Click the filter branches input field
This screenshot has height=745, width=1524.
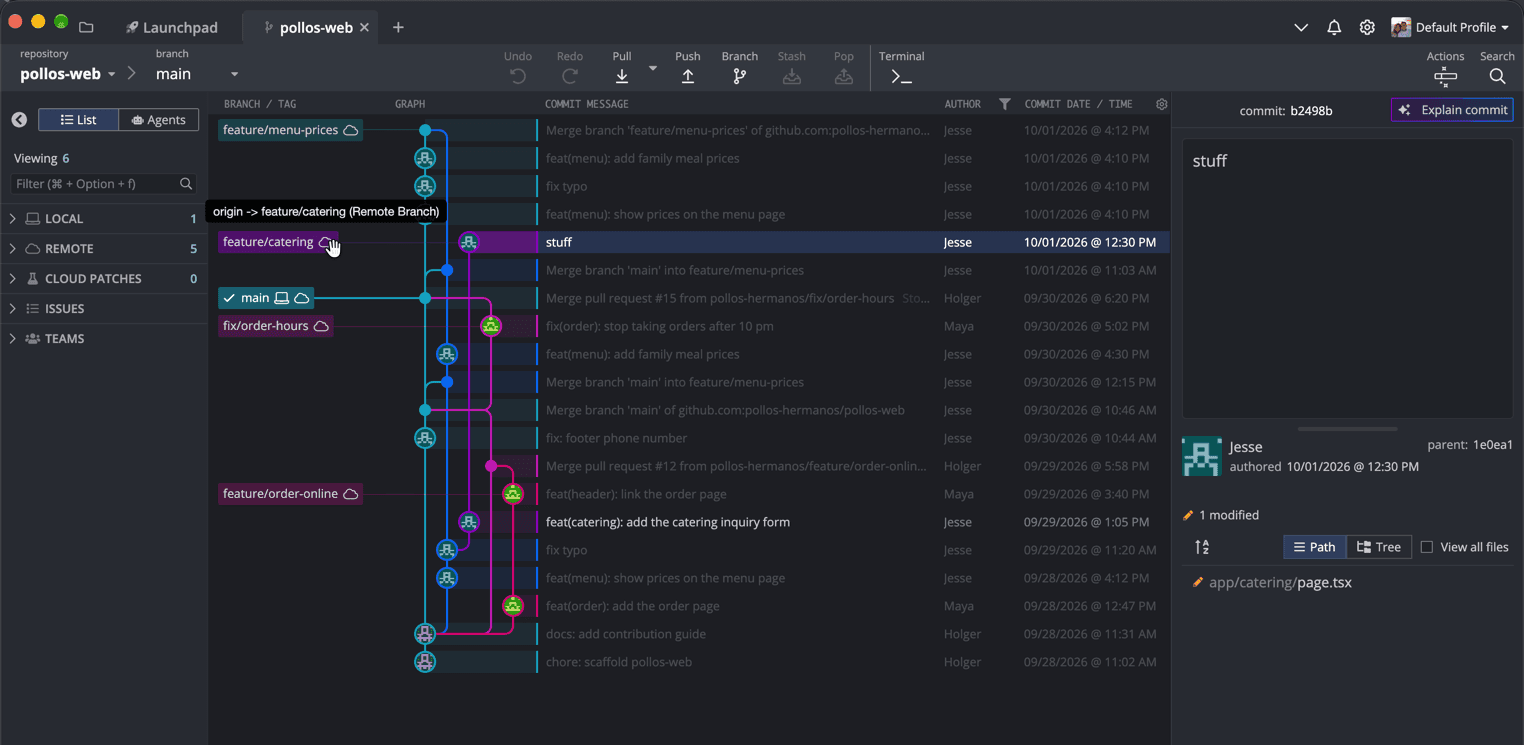[x=103, y=184]
